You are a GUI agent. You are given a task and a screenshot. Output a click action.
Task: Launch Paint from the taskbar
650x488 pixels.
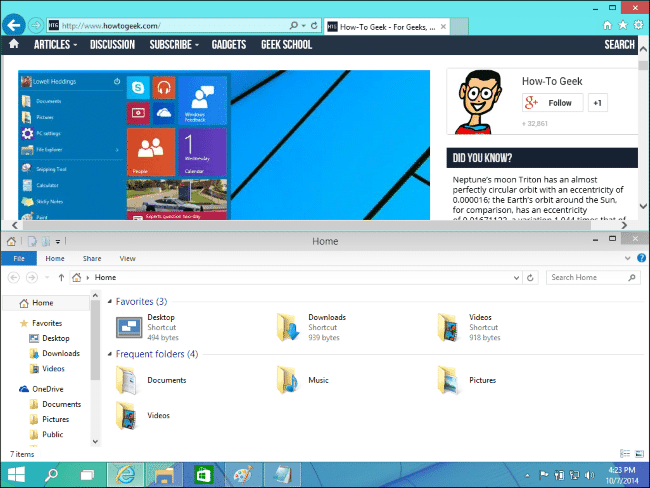point(243,475)
